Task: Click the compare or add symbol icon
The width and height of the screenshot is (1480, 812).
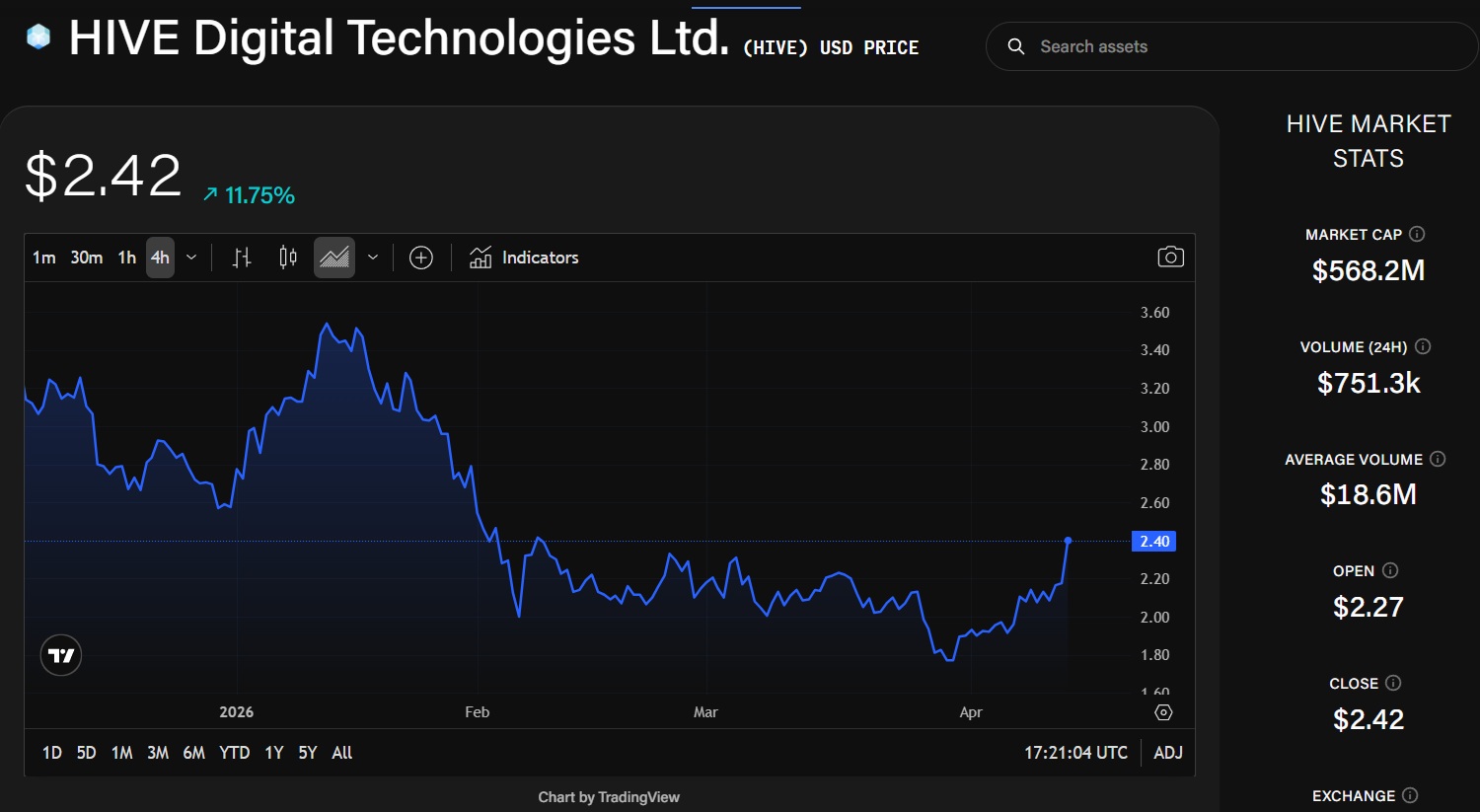Action: click(x=421, y=258)
